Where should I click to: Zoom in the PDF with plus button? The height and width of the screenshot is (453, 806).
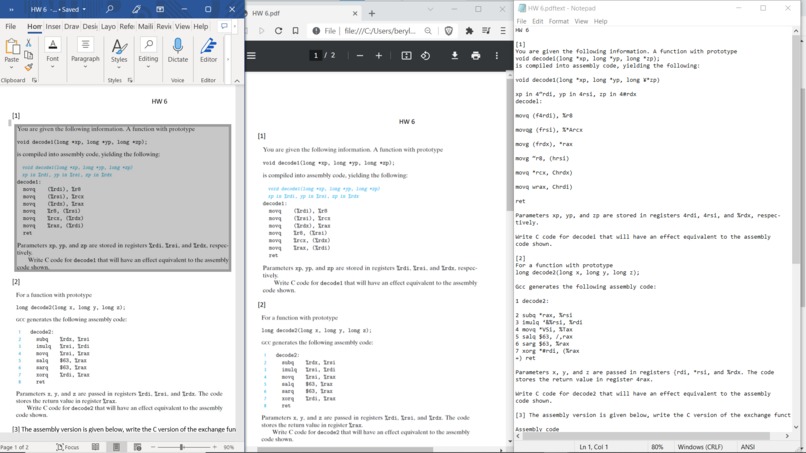pyautogui.click(x=379, y=56)
